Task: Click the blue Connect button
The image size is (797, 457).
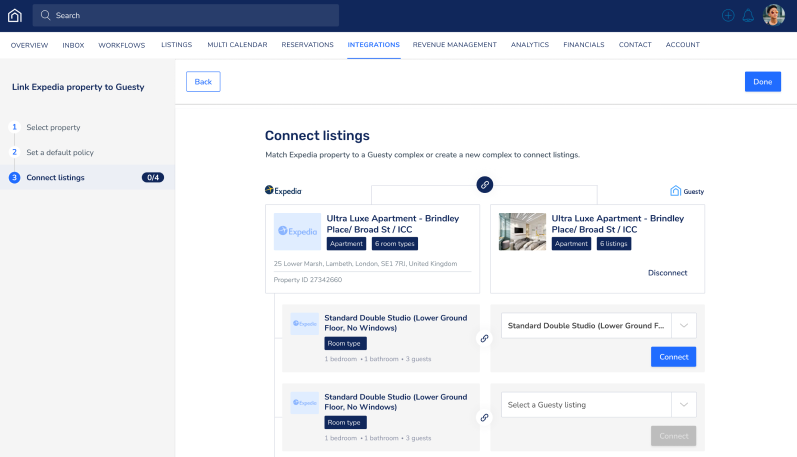Action: click(x=673, y=357)
